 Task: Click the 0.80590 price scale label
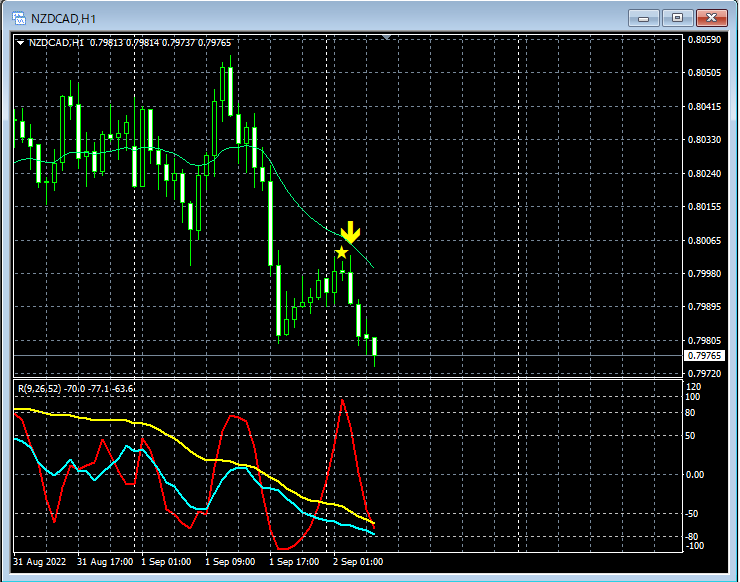click(x=704, y=40)
